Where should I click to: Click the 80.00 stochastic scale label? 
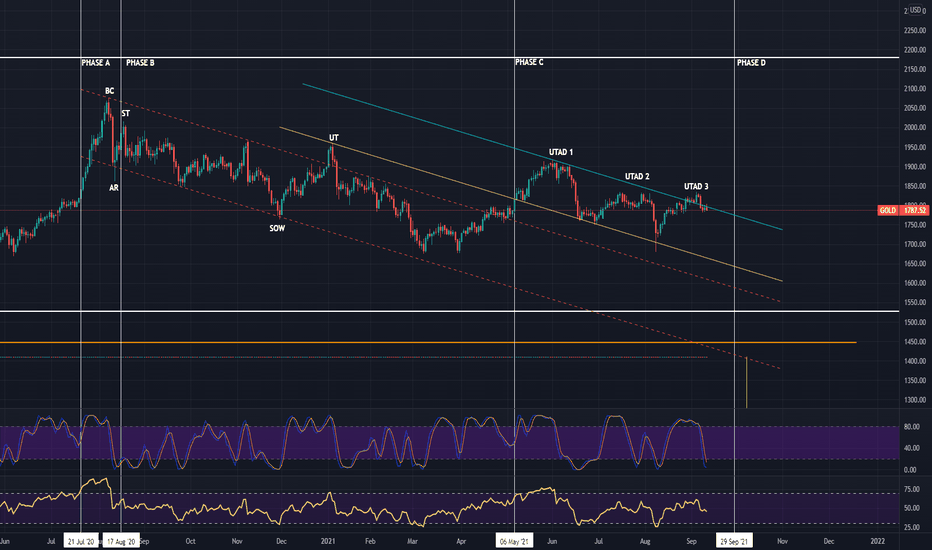[911, 426]
